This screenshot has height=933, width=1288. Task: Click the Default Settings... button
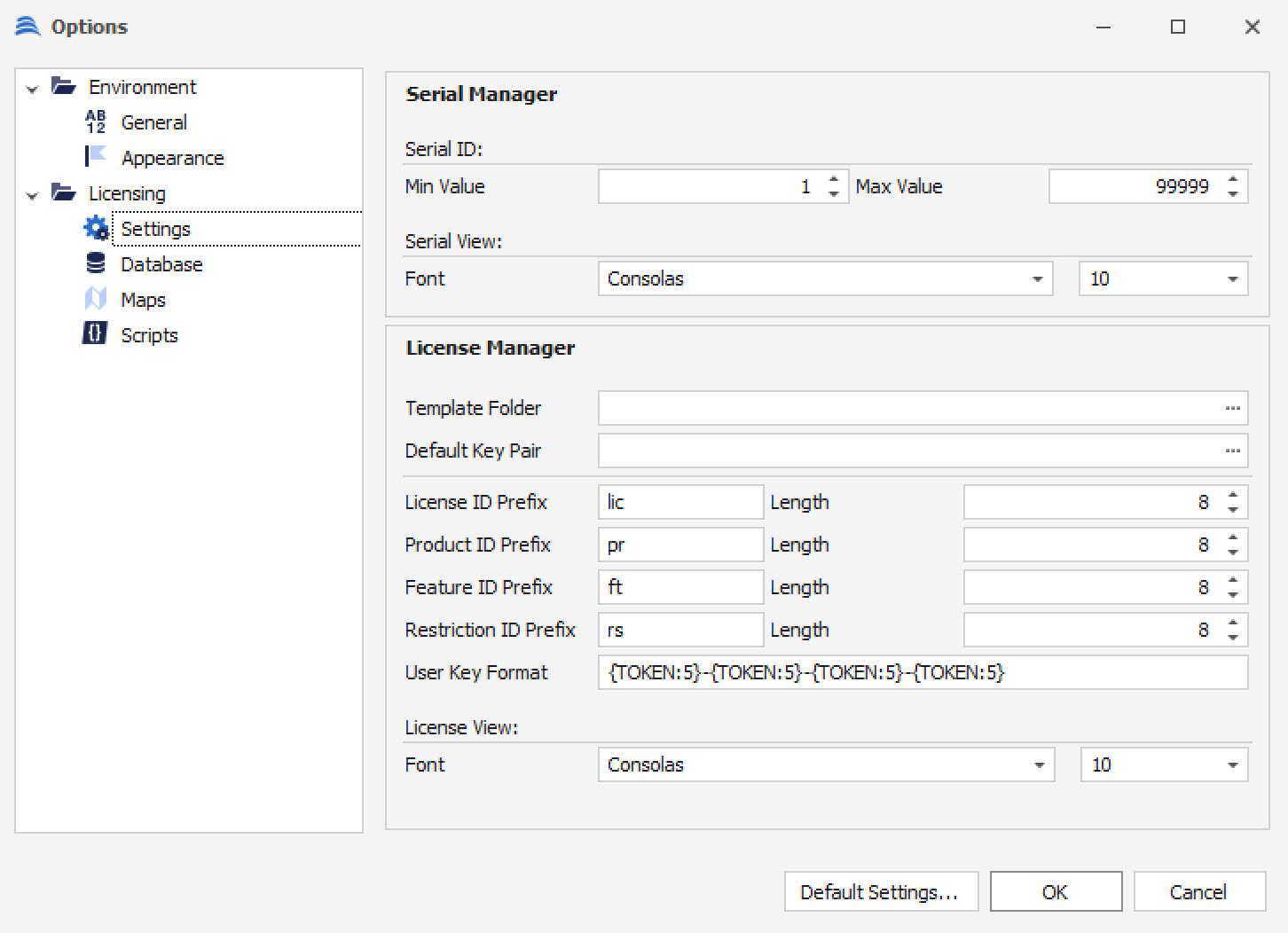pyautogui.click(x=880, y=892)
